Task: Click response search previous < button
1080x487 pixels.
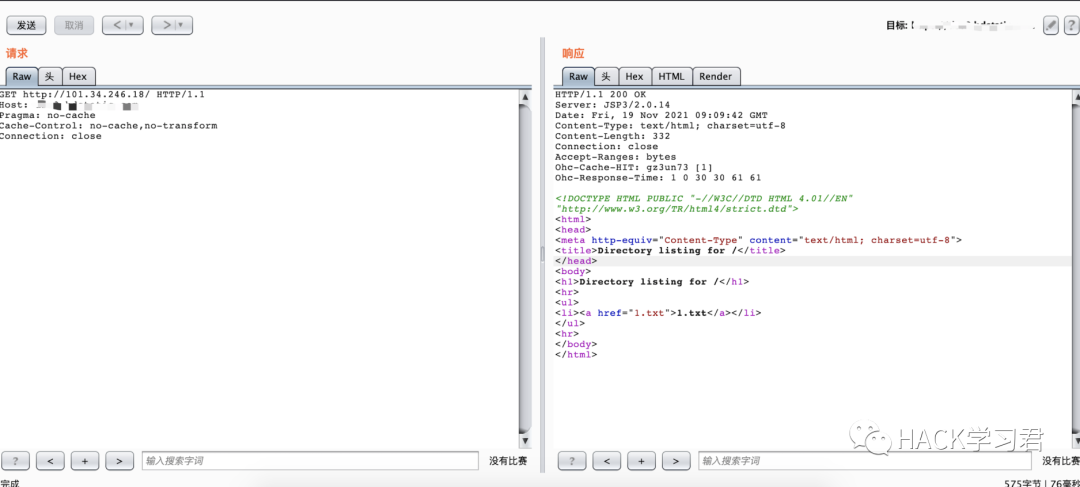Action: [607, 461]
